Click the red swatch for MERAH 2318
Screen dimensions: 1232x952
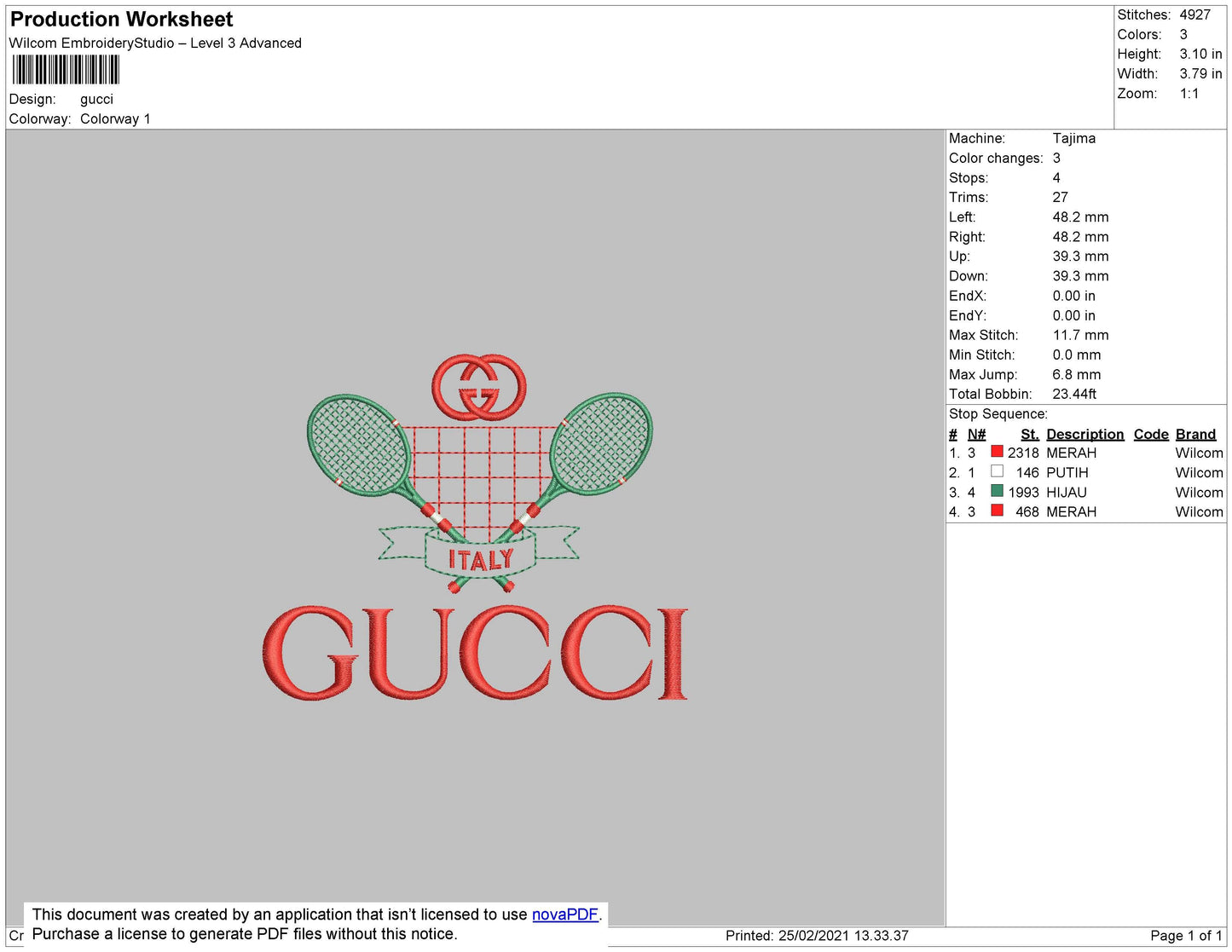coord(997,452)
